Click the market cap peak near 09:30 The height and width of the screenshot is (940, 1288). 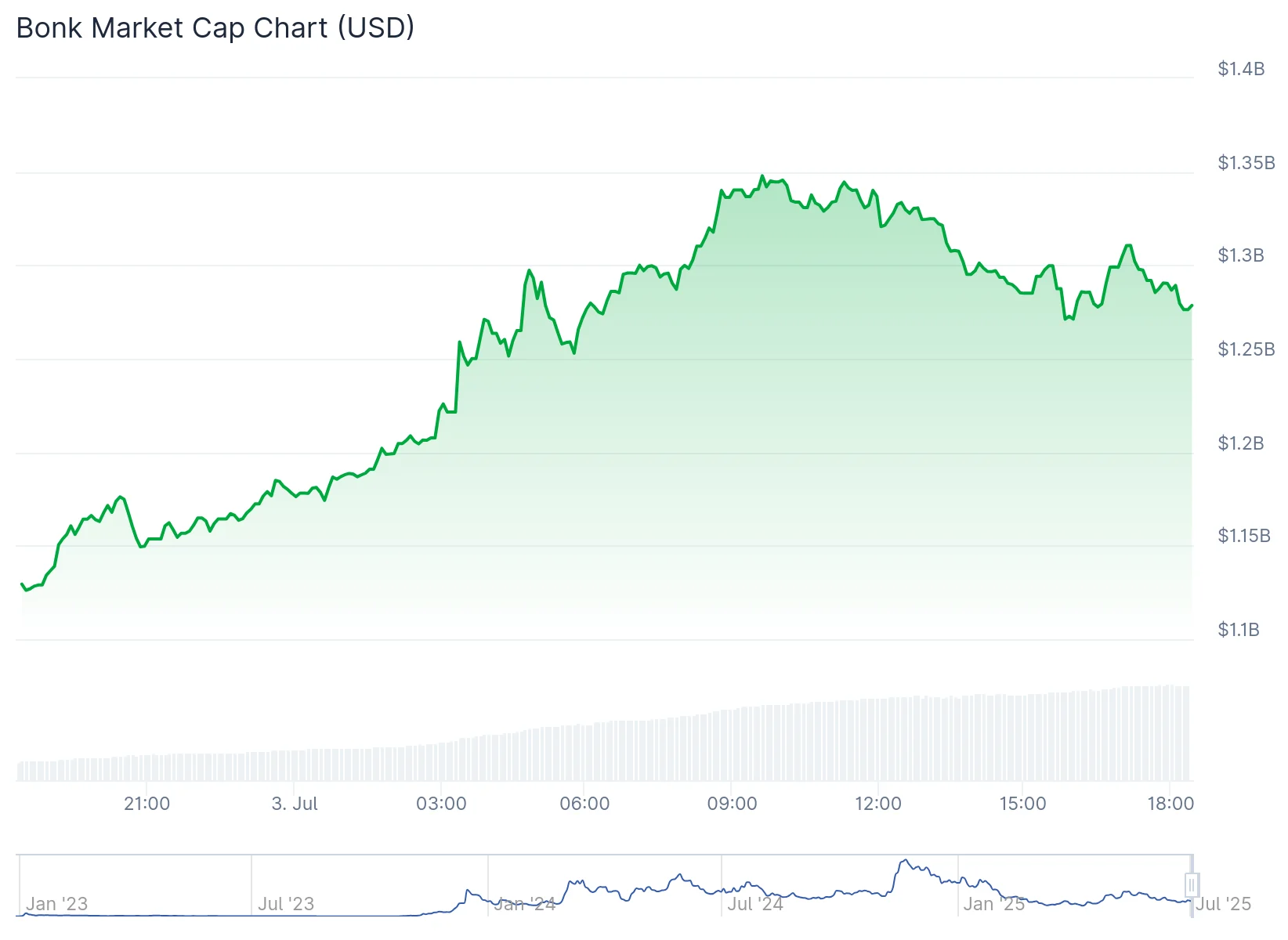pos(762,176)
